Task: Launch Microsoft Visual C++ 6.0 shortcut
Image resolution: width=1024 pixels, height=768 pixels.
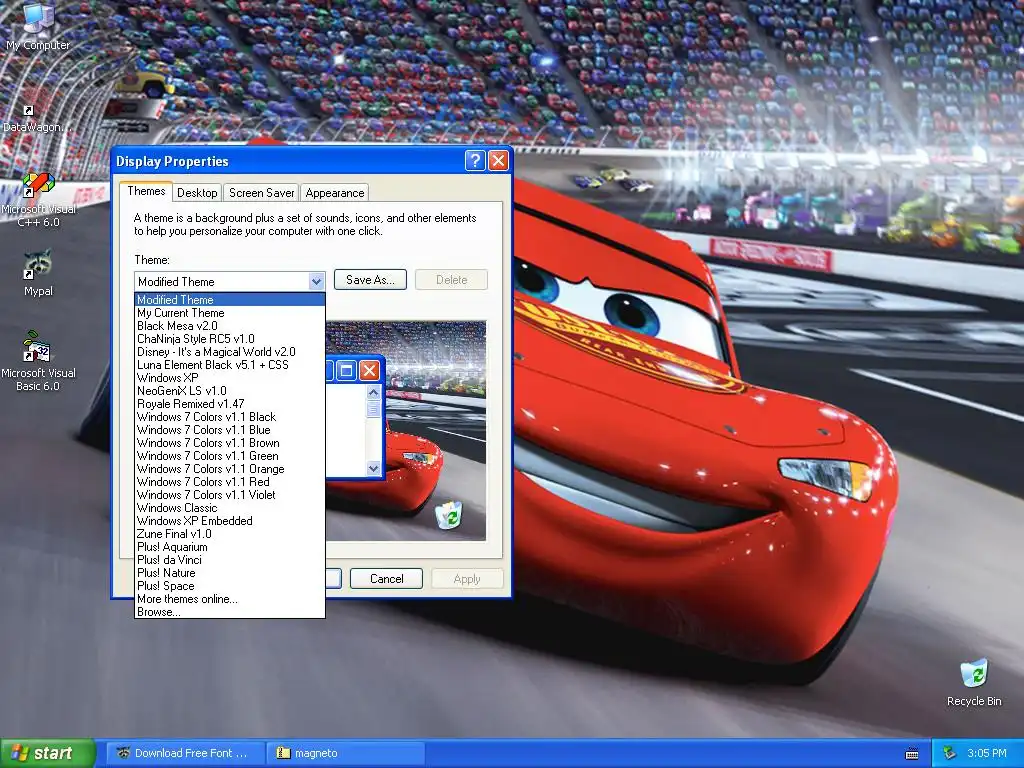Action: [x=38, y=199]
